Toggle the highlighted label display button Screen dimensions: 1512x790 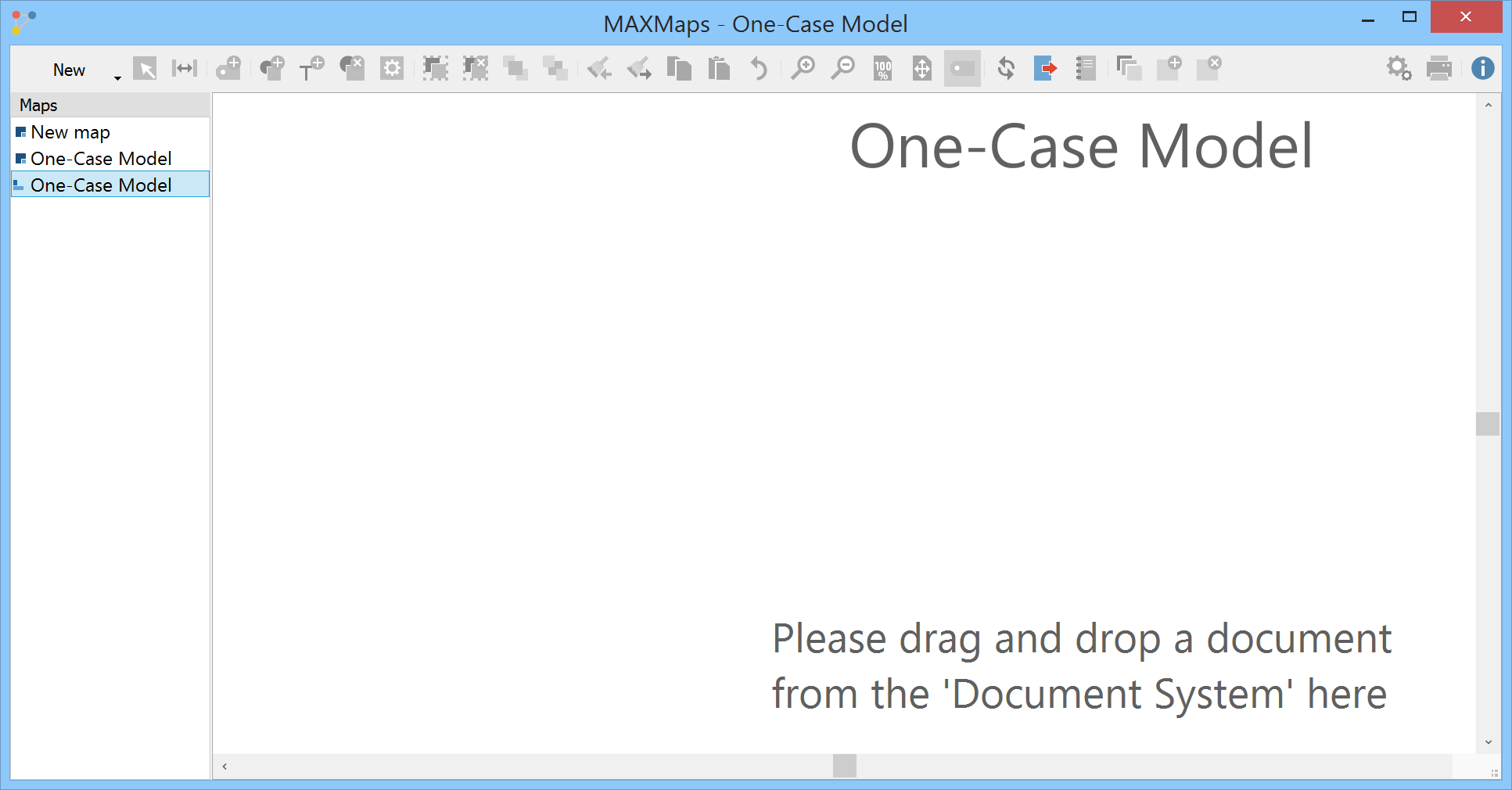962,69
